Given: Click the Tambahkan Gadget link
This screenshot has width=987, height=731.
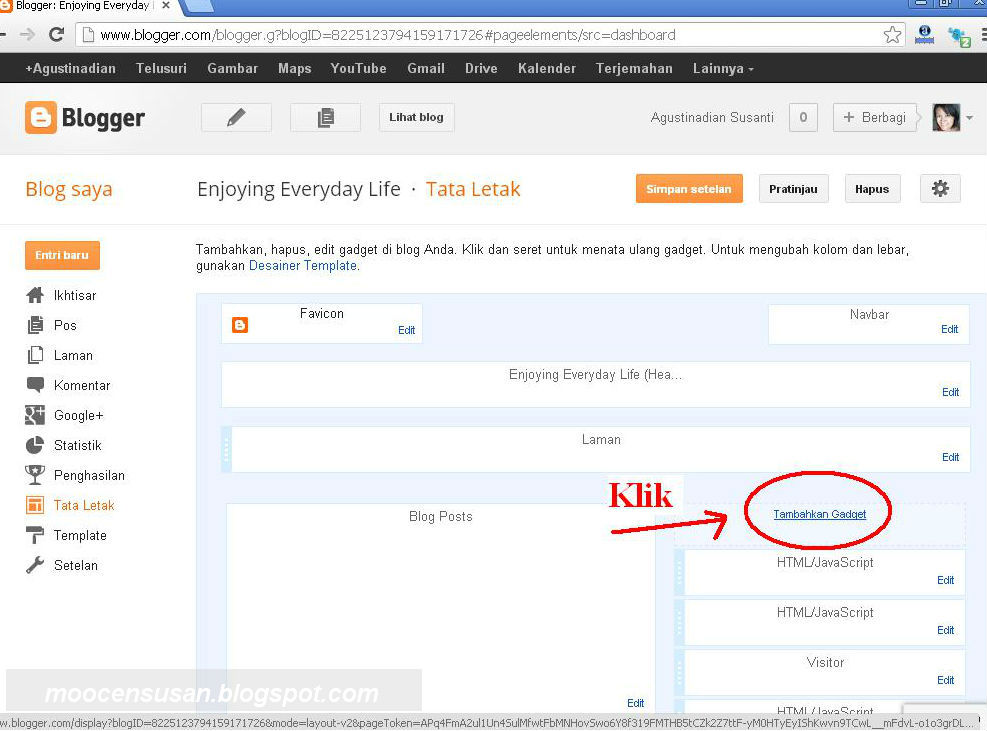Looking at the screenshot, I should tap(820, 514).
